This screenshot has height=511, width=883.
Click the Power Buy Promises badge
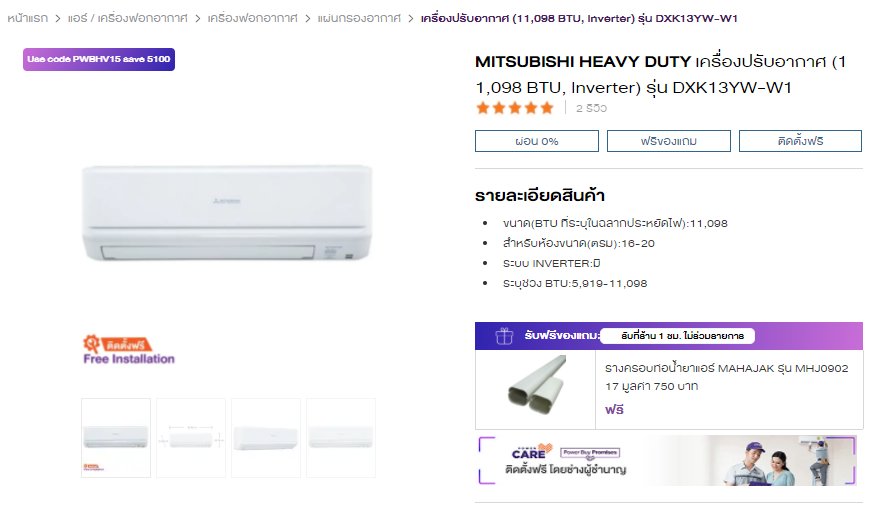pos(590,452)
